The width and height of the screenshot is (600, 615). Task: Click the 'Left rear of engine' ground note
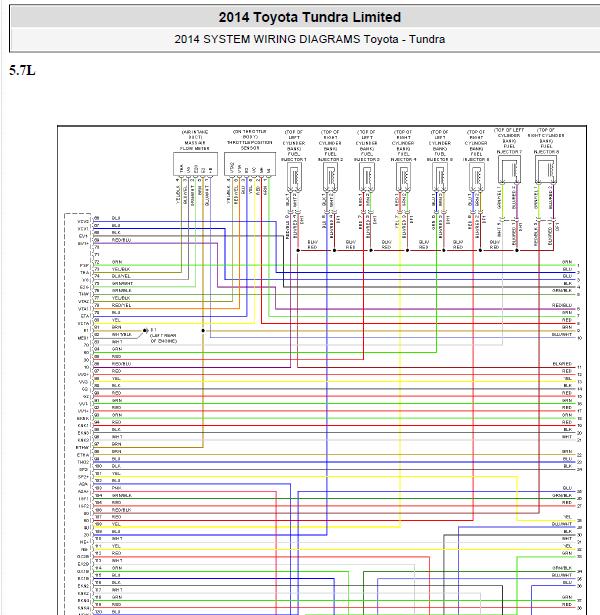164,338
